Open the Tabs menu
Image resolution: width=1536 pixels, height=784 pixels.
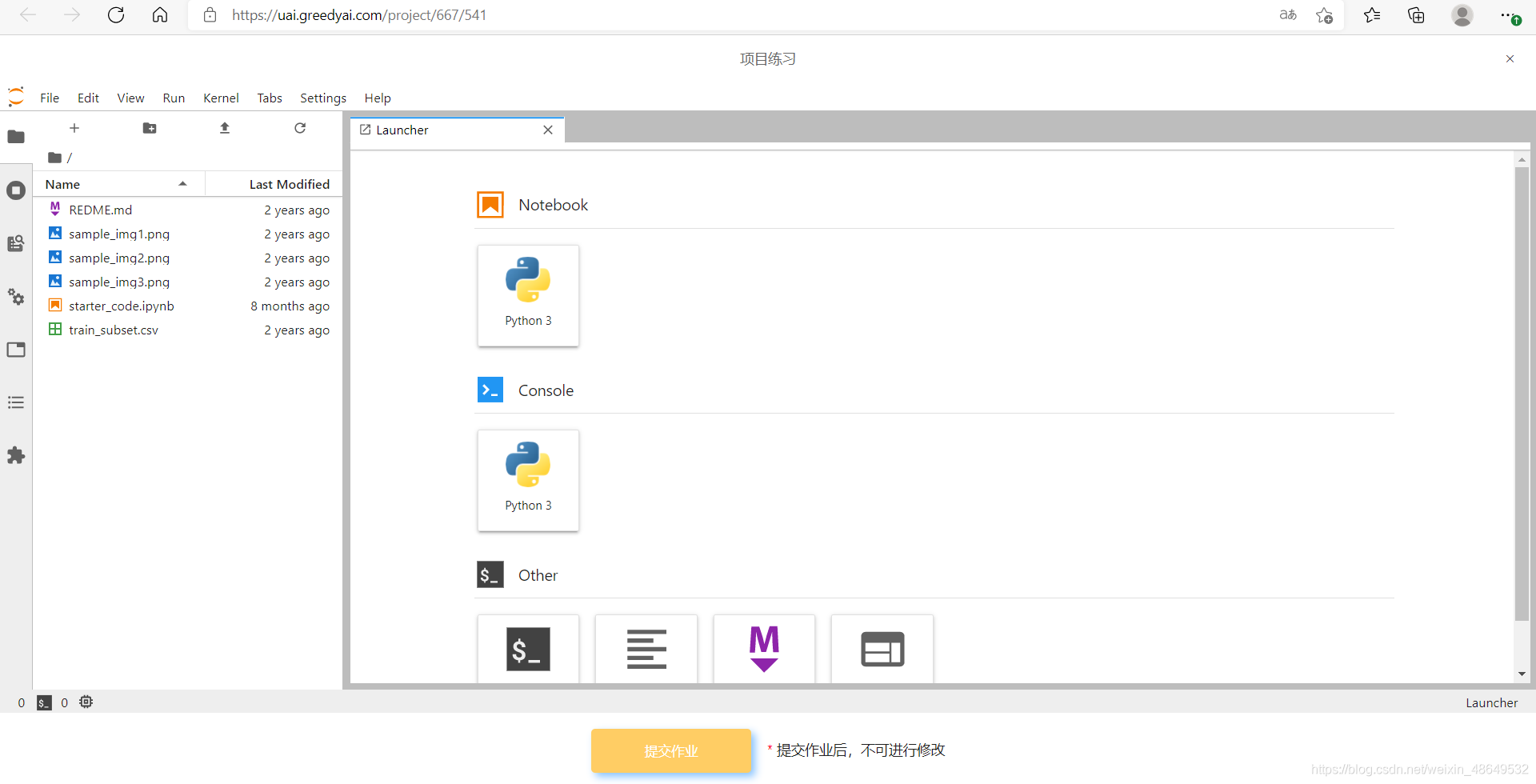[270, 98]
